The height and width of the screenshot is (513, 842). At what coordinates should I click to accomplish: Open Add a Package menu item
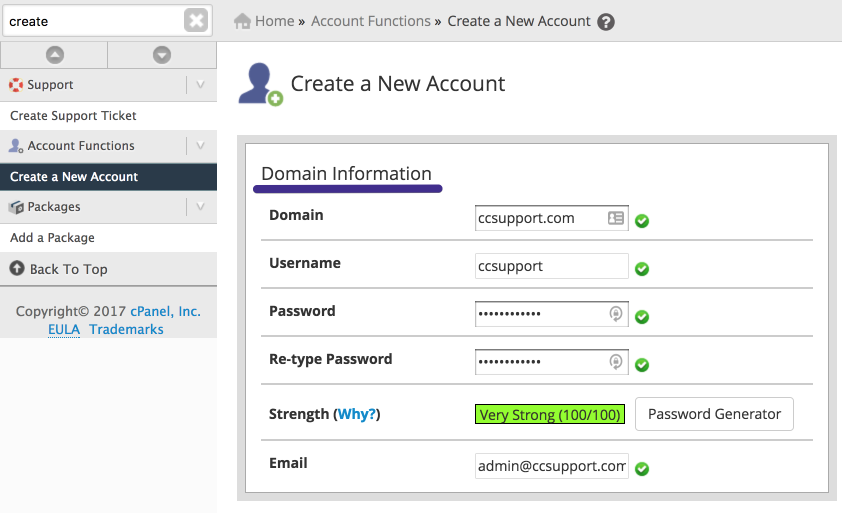point(52,238)
